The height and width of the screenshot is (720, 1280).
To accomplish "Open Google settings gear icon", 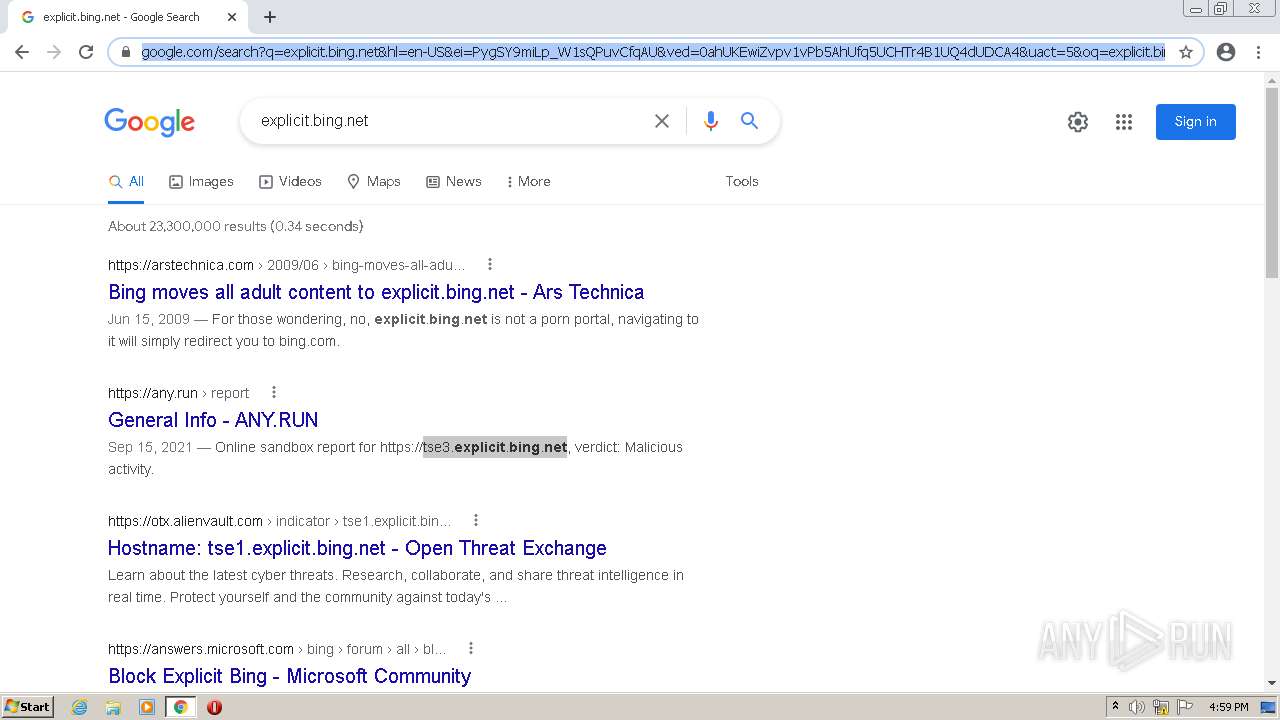I will (1078, 122).
